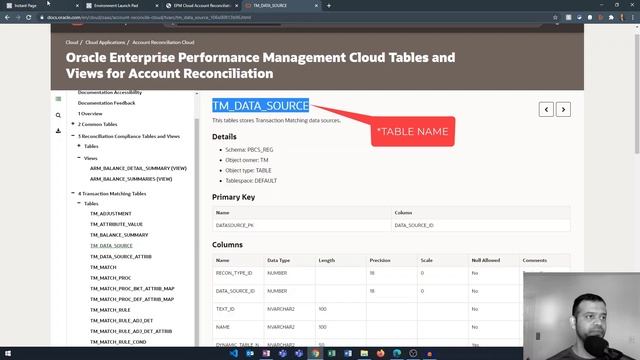
Task: Open the Cloud Applications breadcrumb link
Action: [105, 42]
